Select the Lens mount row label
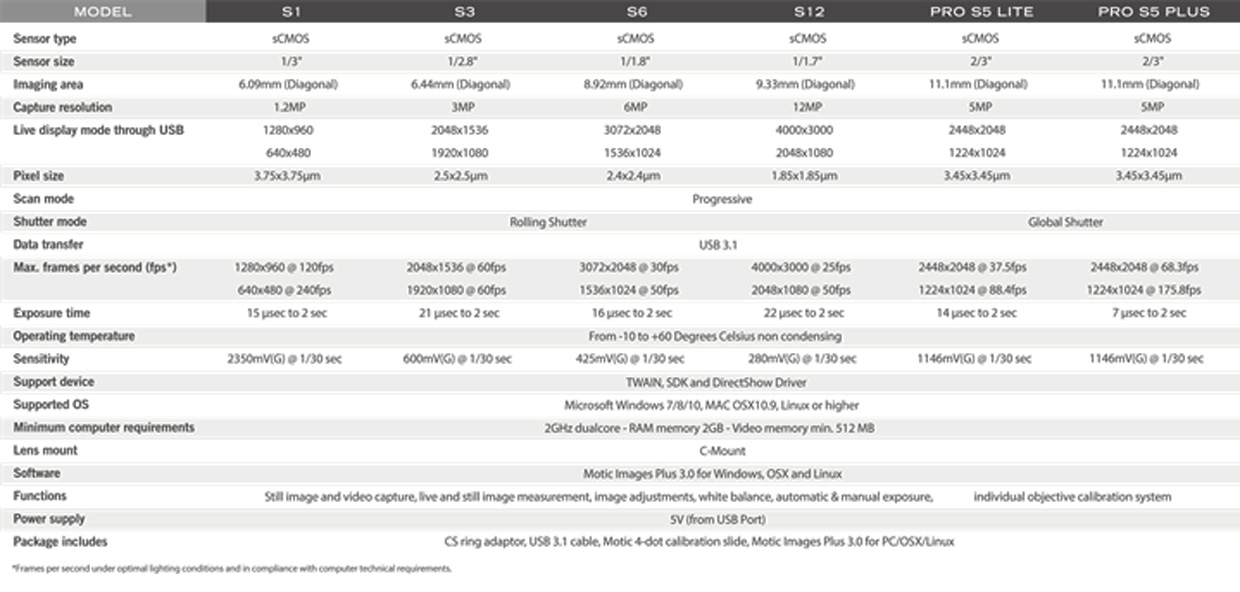1240x592 pixels. [x=45, y=450]
